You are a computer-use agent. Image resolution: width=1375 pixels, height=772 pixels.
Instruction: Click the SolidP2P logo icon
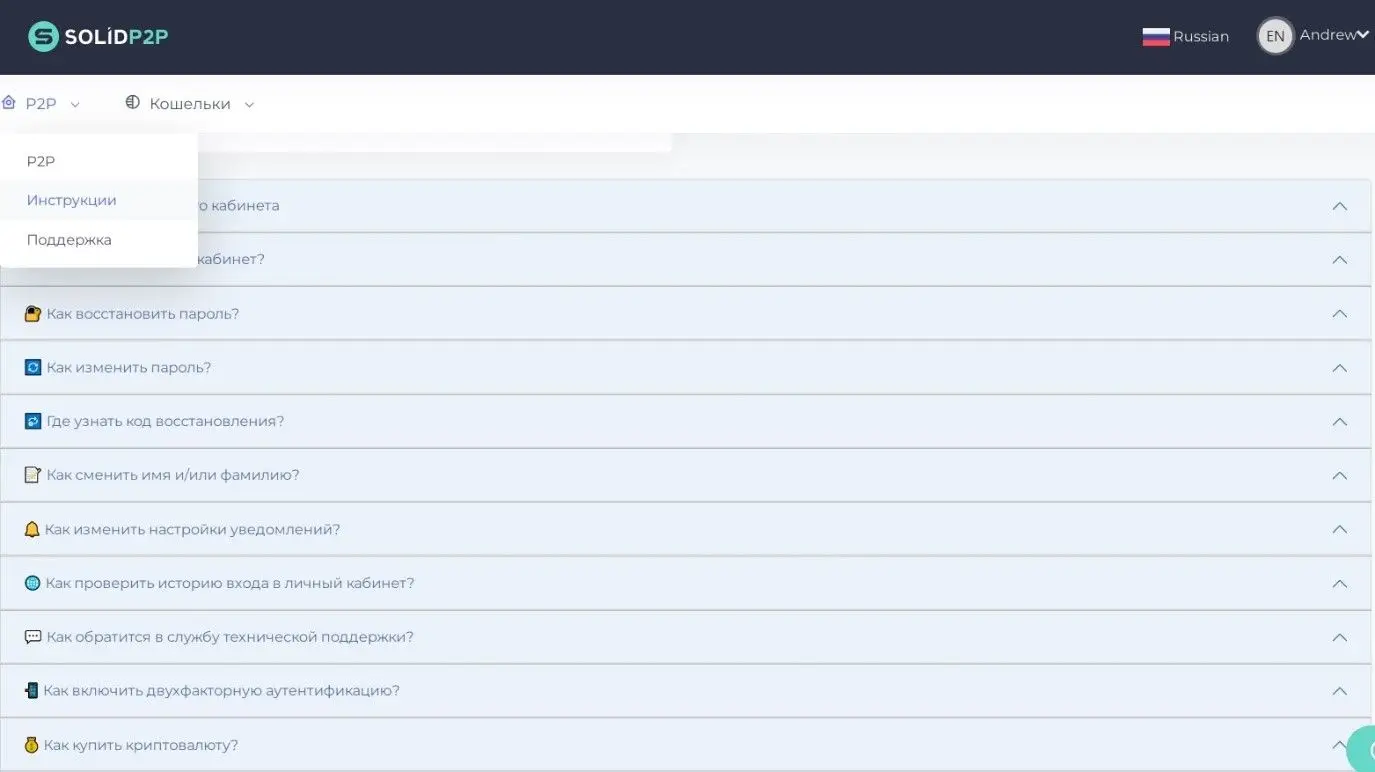pos(43,37)
